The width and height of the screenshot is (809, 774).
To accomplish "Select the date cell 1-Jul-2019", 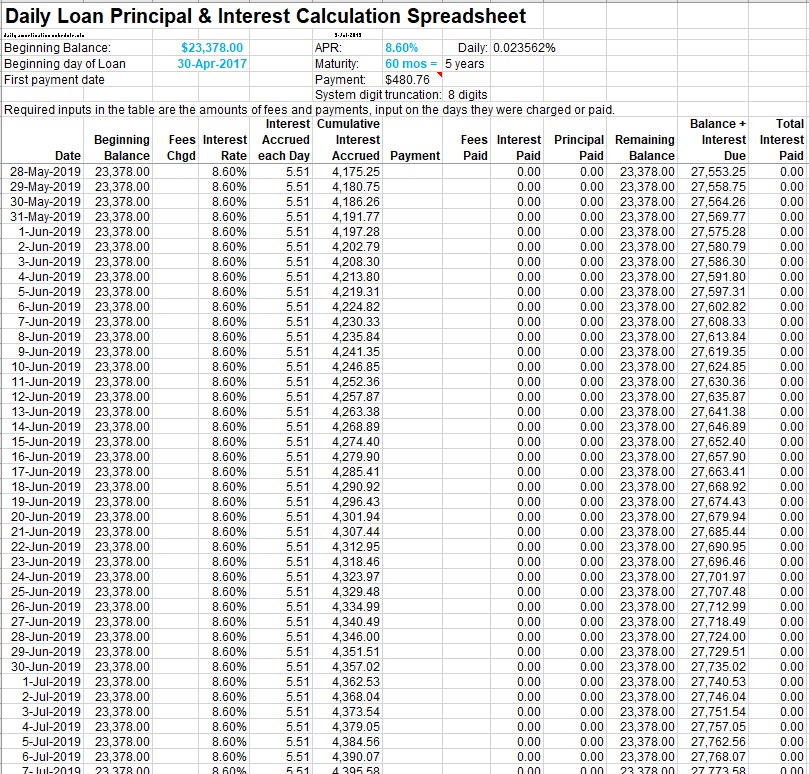I will point(51,681).
